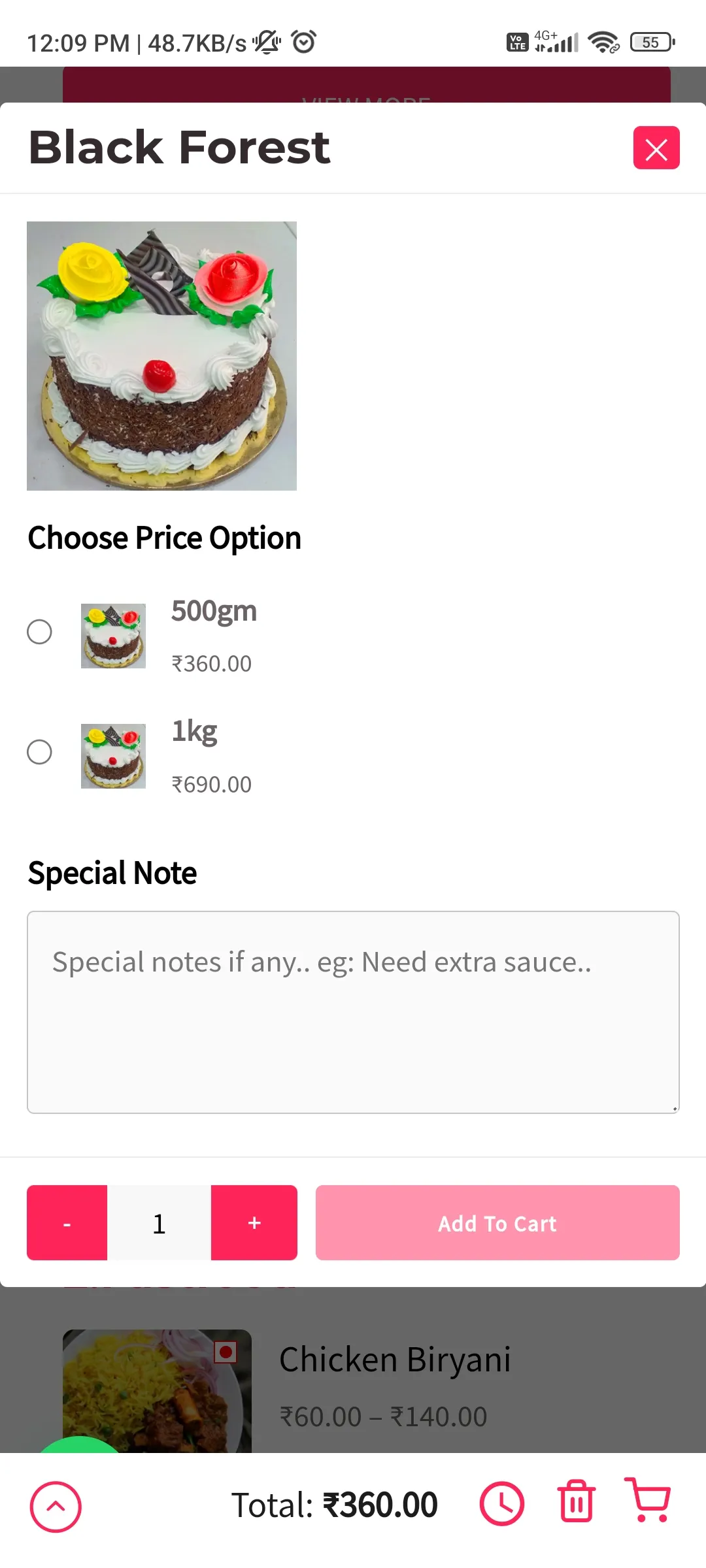Click the quantity number field

click(x=159, y=1222)
